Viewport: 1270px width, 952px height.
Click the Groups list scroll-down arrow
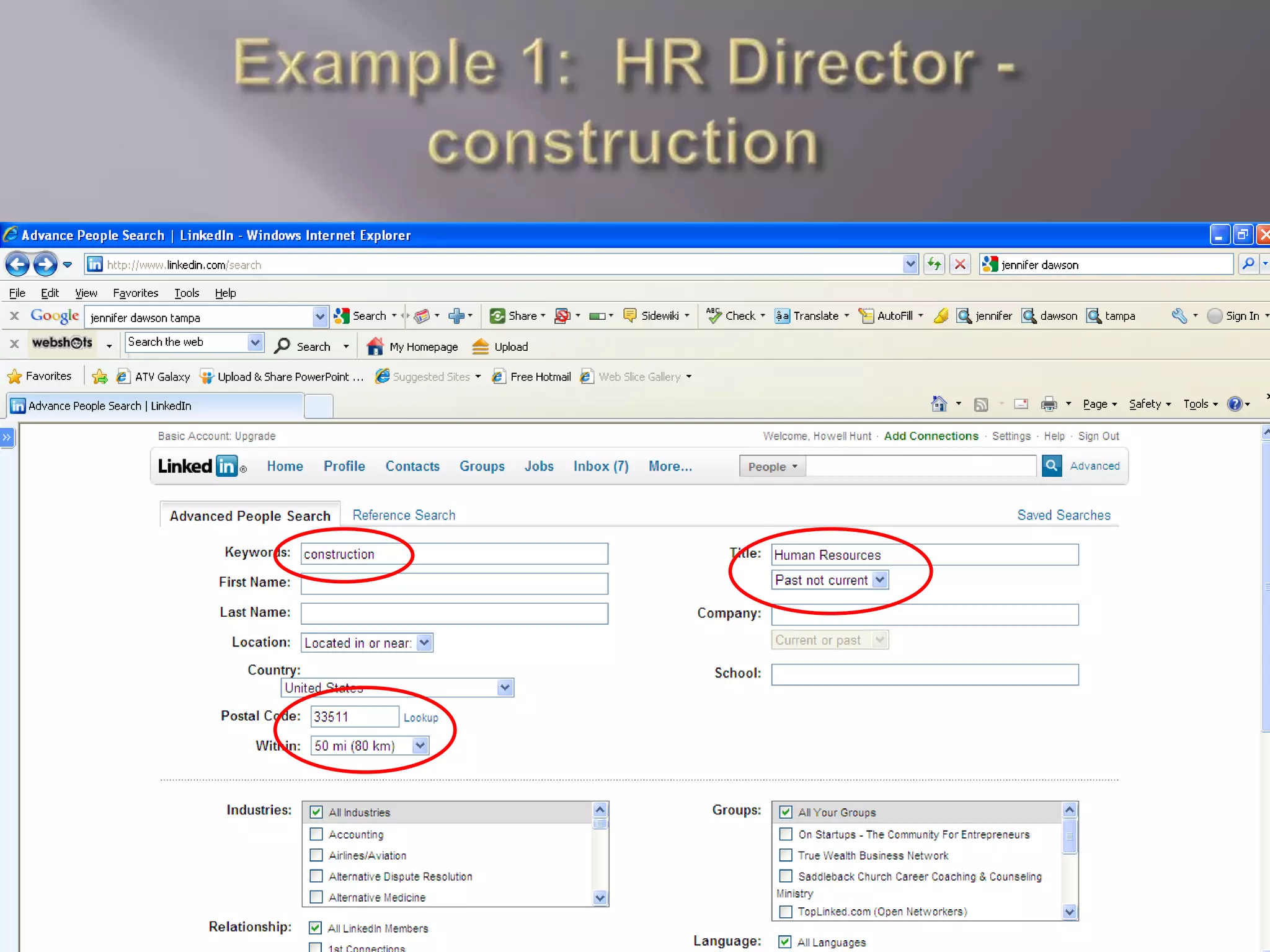(1069, 911)
